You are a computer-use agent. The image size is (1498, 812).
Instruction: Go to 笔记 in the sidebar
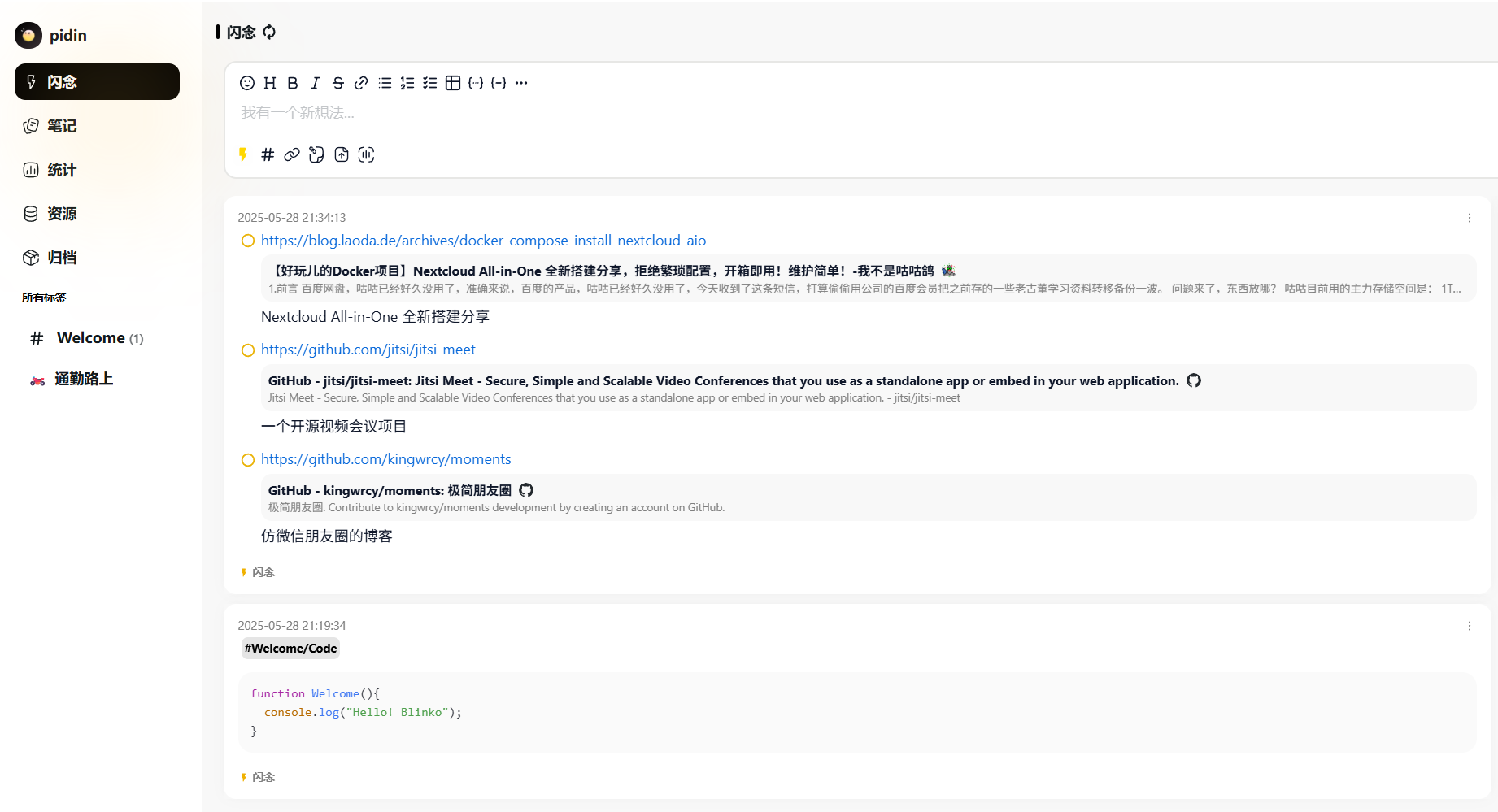[62, 126]
